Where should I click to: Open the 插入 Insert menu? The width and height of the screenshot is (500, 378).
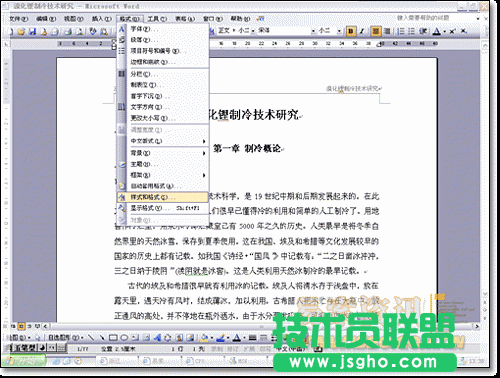(x=102, y=19)
